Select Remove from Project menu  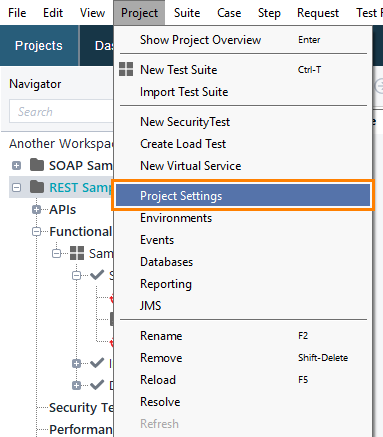pos(243,358)
